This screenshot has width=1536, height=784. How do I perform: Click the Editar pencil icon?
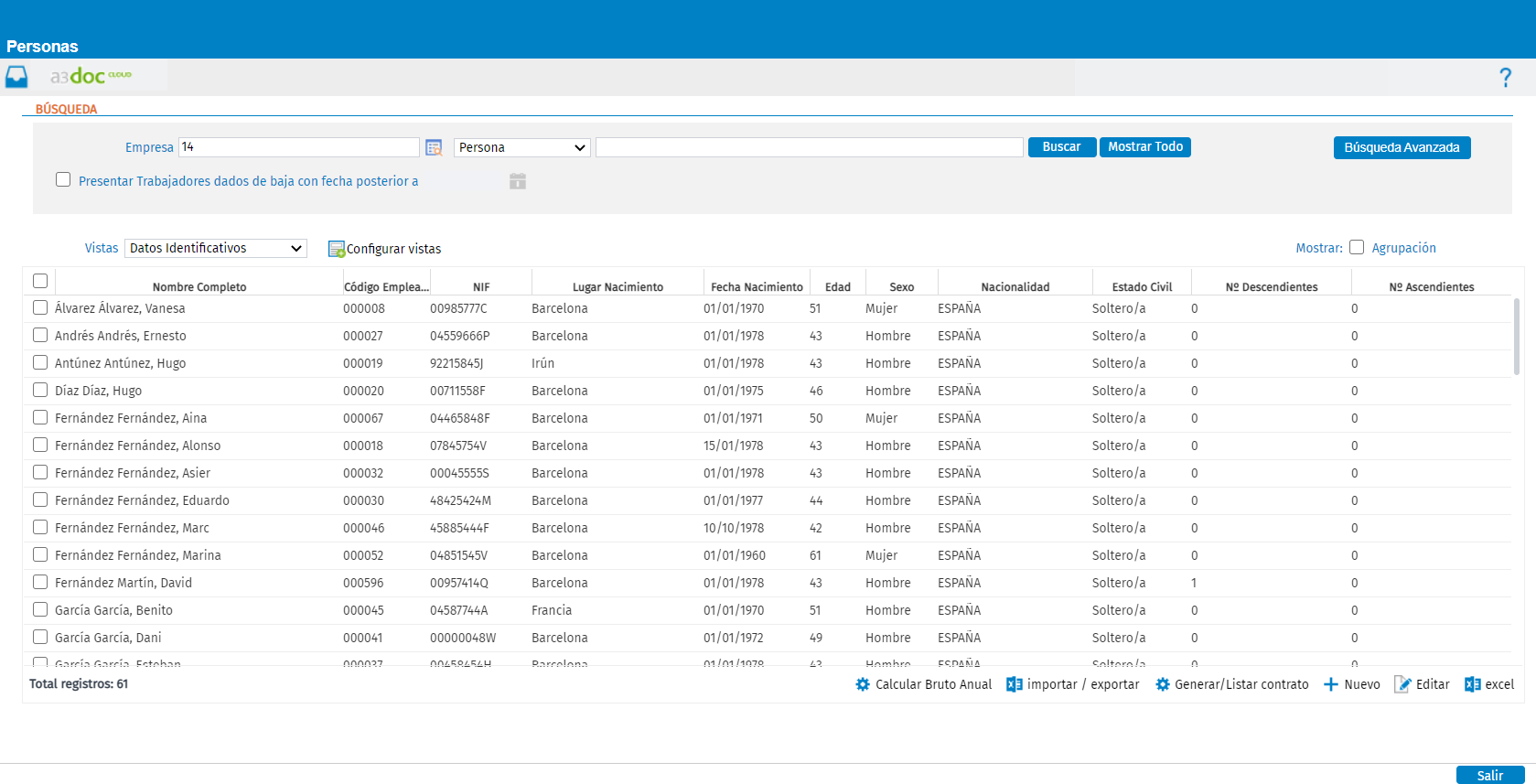tap(1402, 684)
